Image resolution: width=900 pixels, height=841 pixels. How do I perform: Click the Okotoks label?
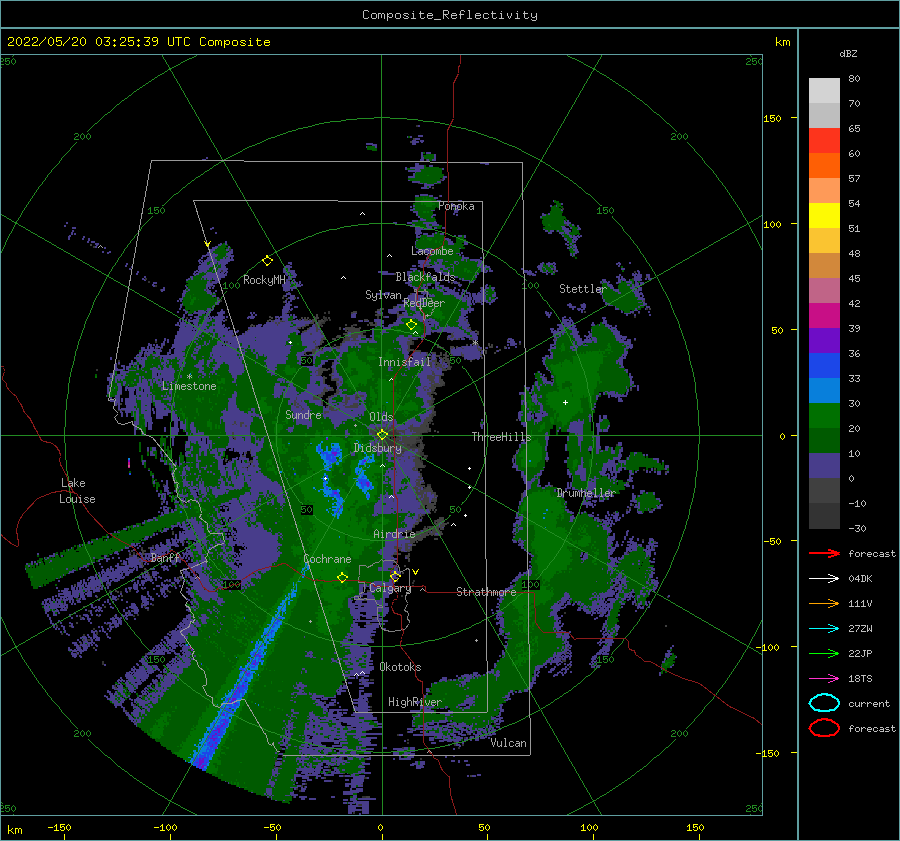point(401,667)
